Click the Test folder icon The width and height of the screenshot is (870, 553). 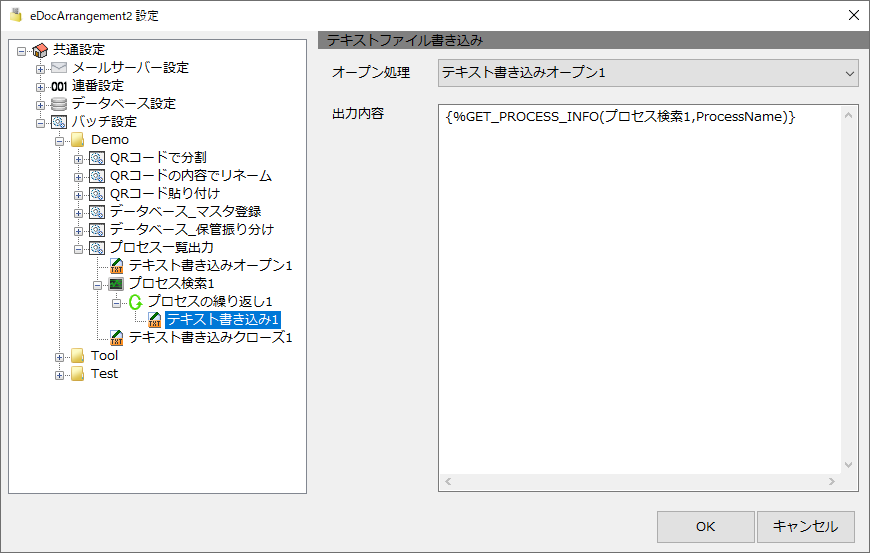[78, 374]
